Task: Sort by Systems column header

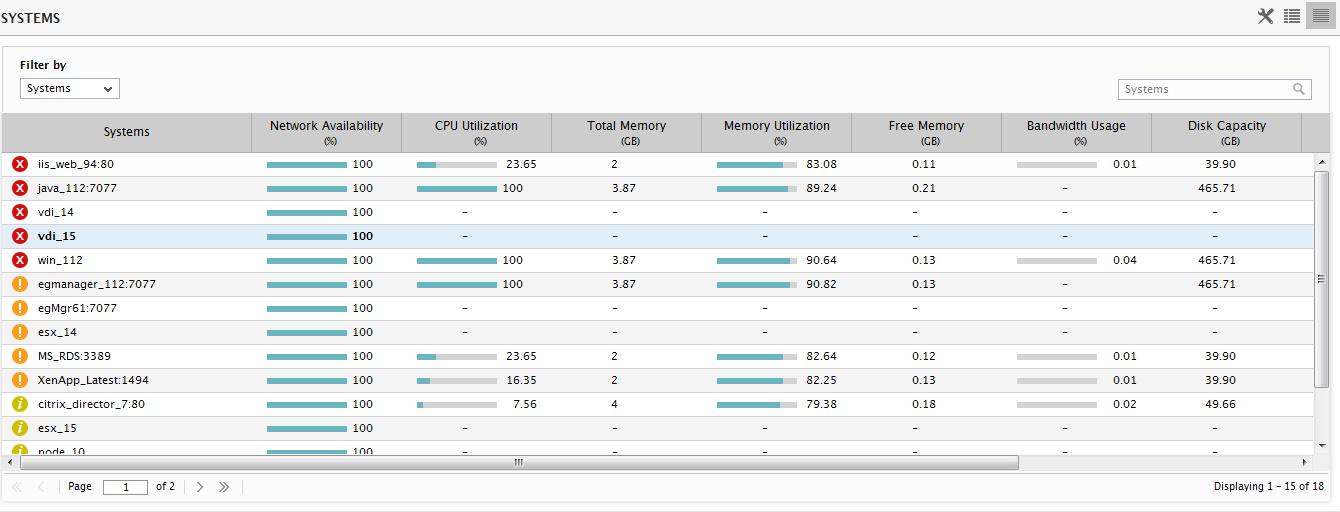Action: (127, 132)
